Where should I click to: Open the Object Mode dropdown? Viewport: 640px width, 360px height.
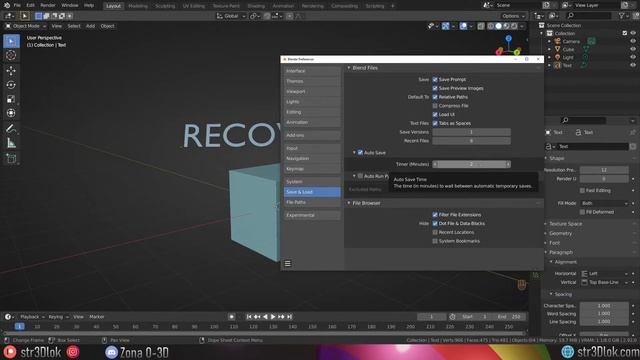[25, 26]
